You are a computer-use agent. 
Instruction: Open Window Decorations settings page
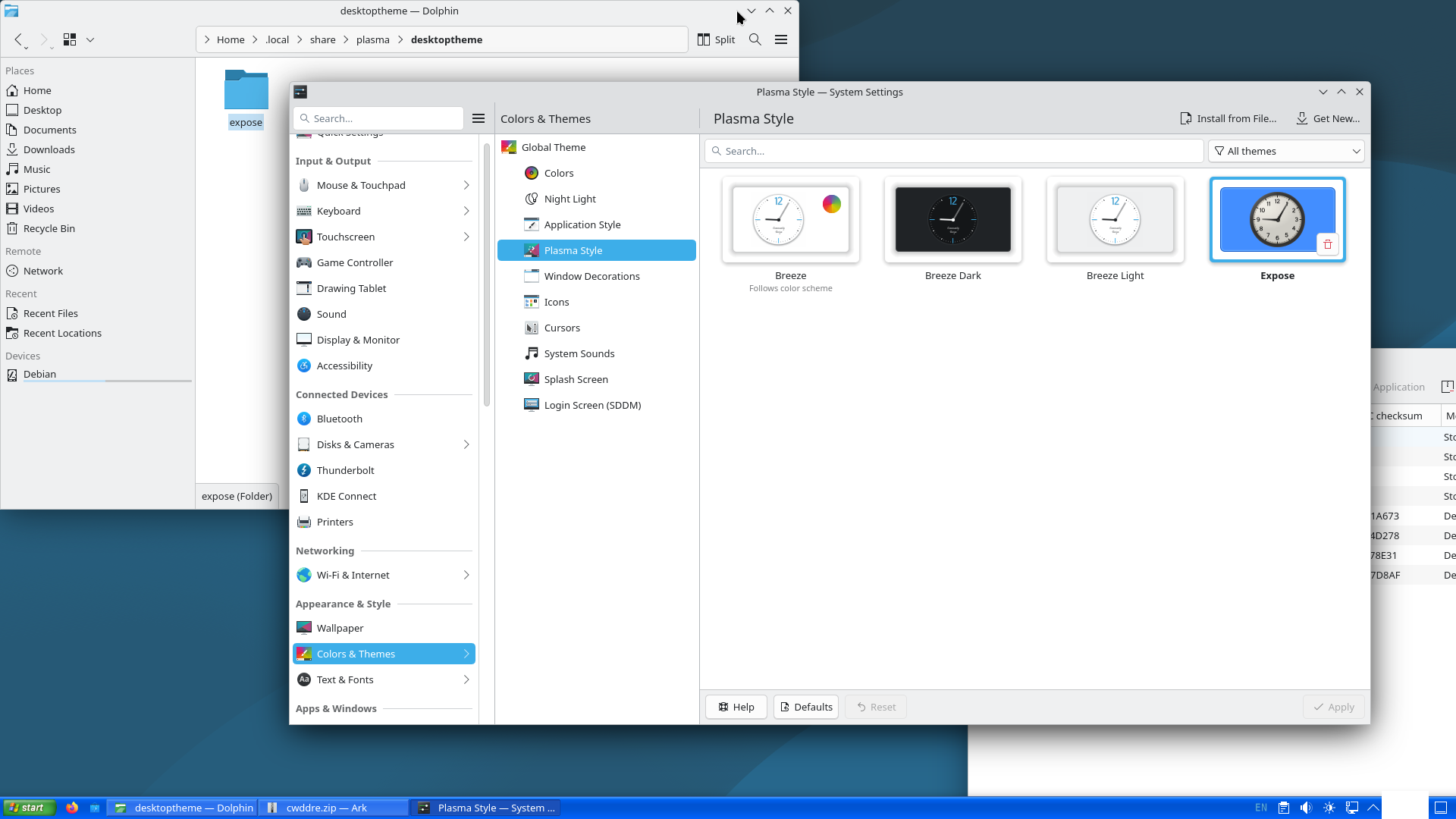pyautogui.click(x=591, y=276)
